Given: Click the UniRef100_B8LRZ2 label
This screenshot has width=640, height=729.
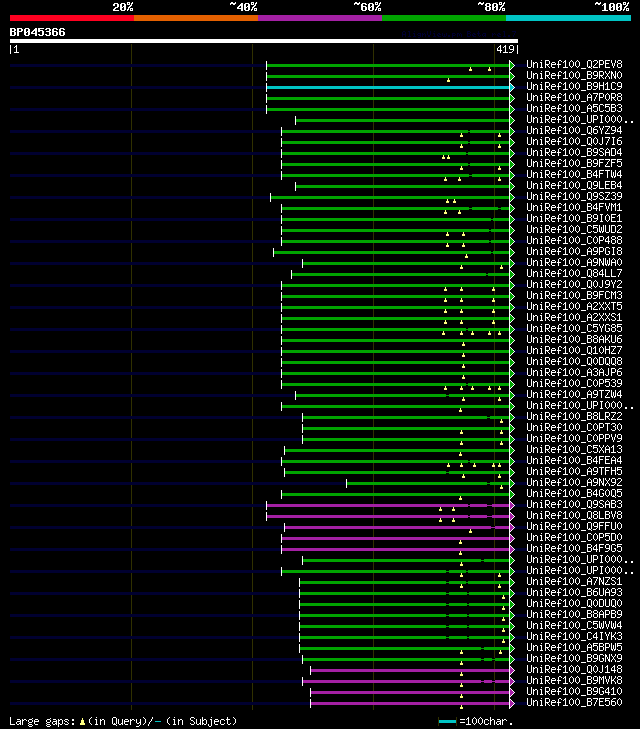Looking at the screenshot, I should [x=574, y=417].
